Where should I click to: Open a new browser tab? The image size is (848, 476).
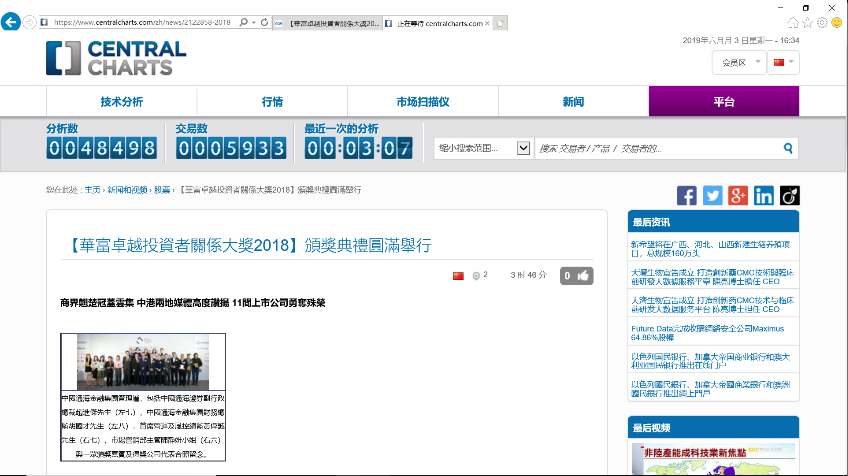(501, 23)
